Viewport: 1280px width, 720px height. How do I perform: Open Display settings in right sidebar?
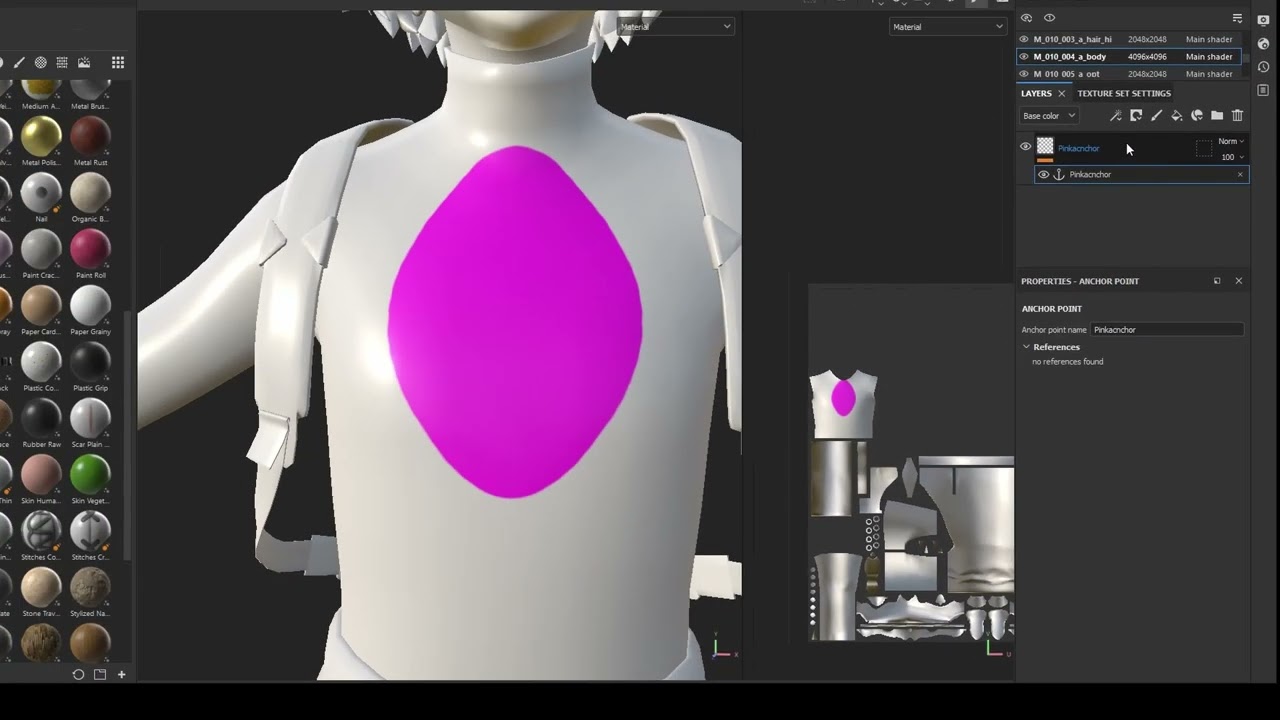tap(1263, 20)
